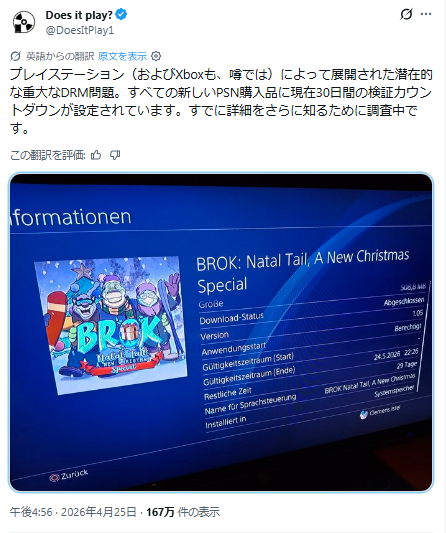Click the translation icon beside 英語からの翻訳
The width and height of the screenshot is (446, 533).
[x=16, y=56]
